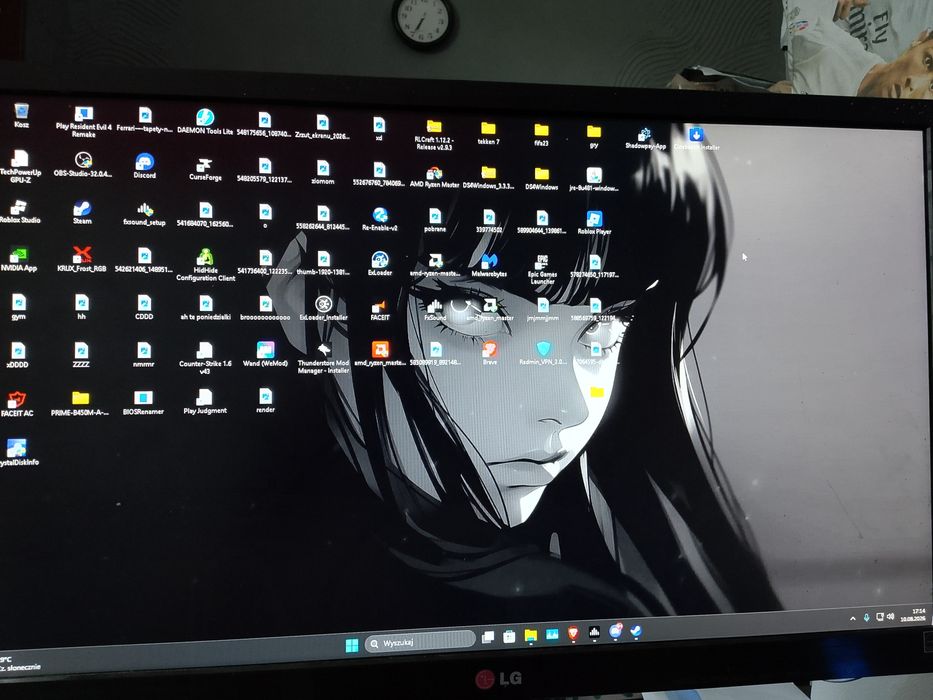Click the PRIME-B450M-A folder
The width and height of the screenshot is (933, 700).
(80, 403)
